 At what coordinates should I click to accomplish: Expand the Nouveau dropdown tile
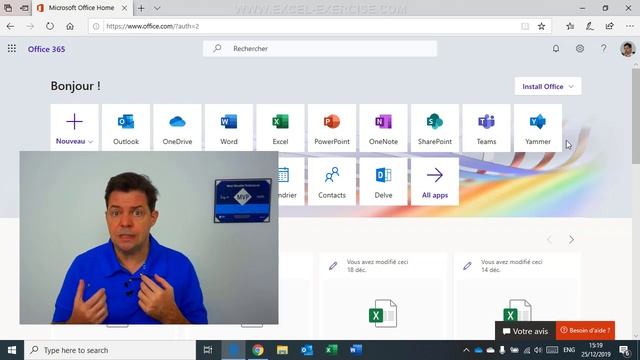point(74,128)
